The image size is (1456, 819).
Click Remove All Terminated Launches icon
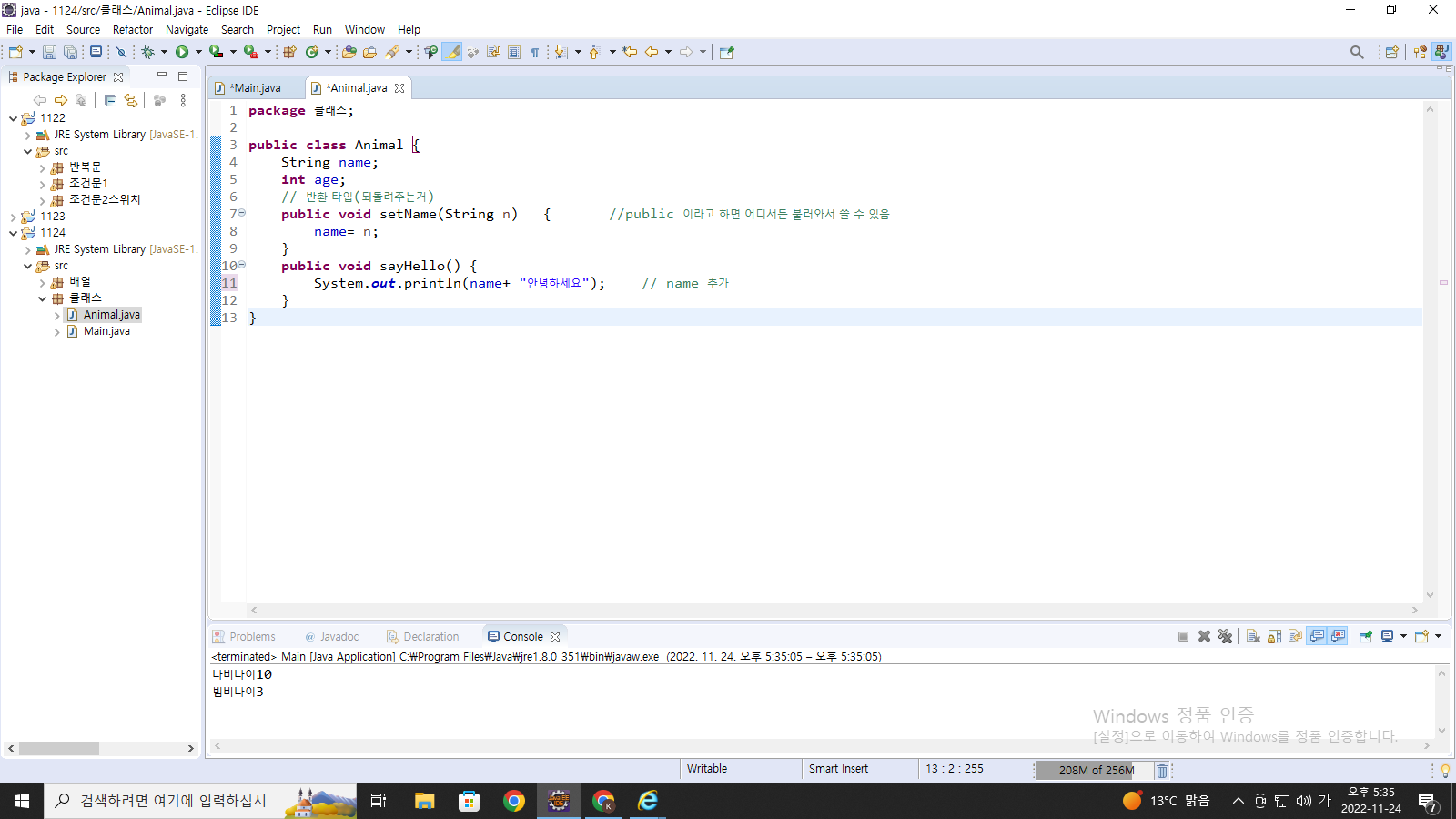1225,636
